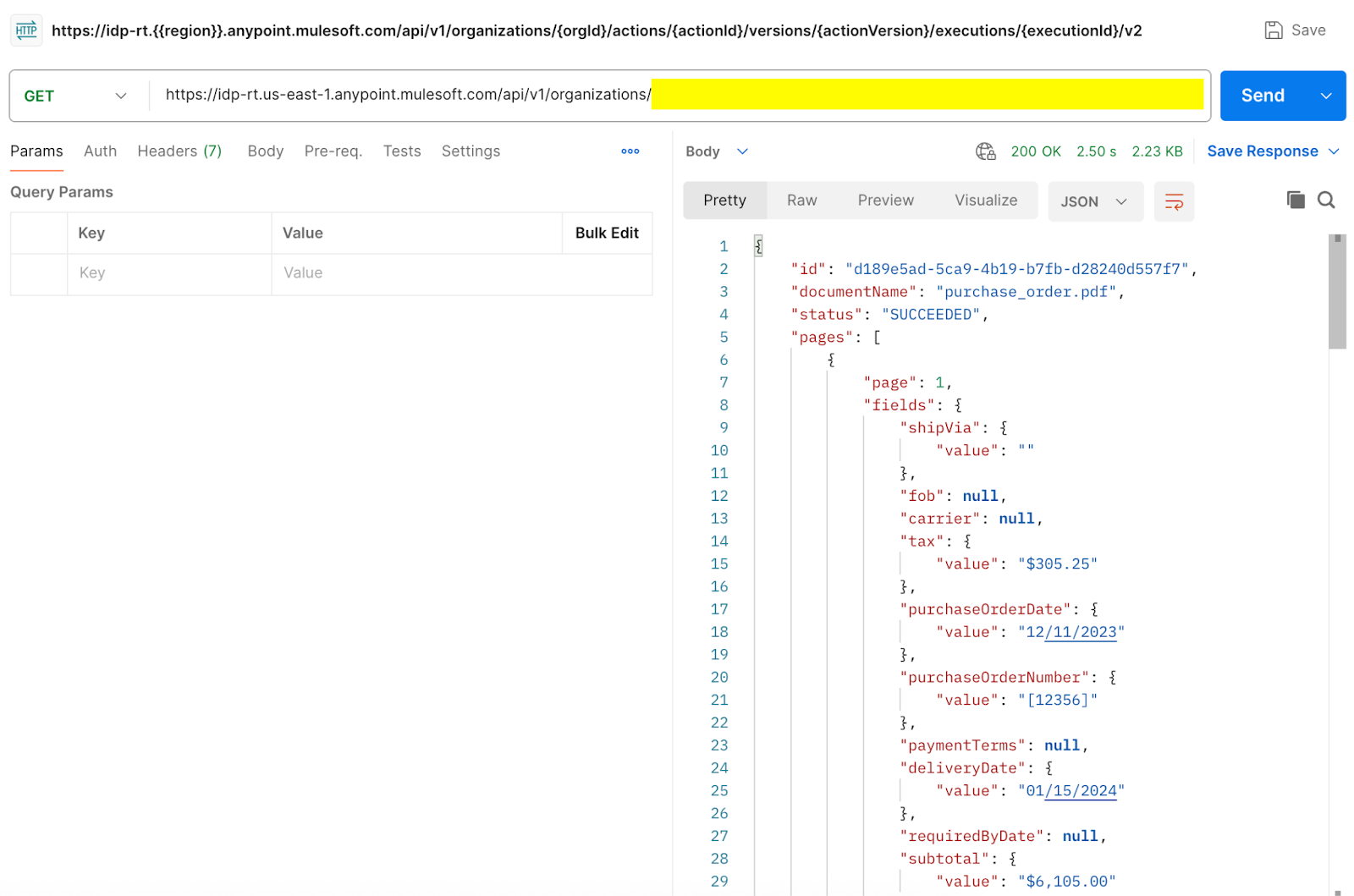The width and height of the screenshot is (1354, 896).
Task: Switch to Raw response view
Action: (801, 200)
